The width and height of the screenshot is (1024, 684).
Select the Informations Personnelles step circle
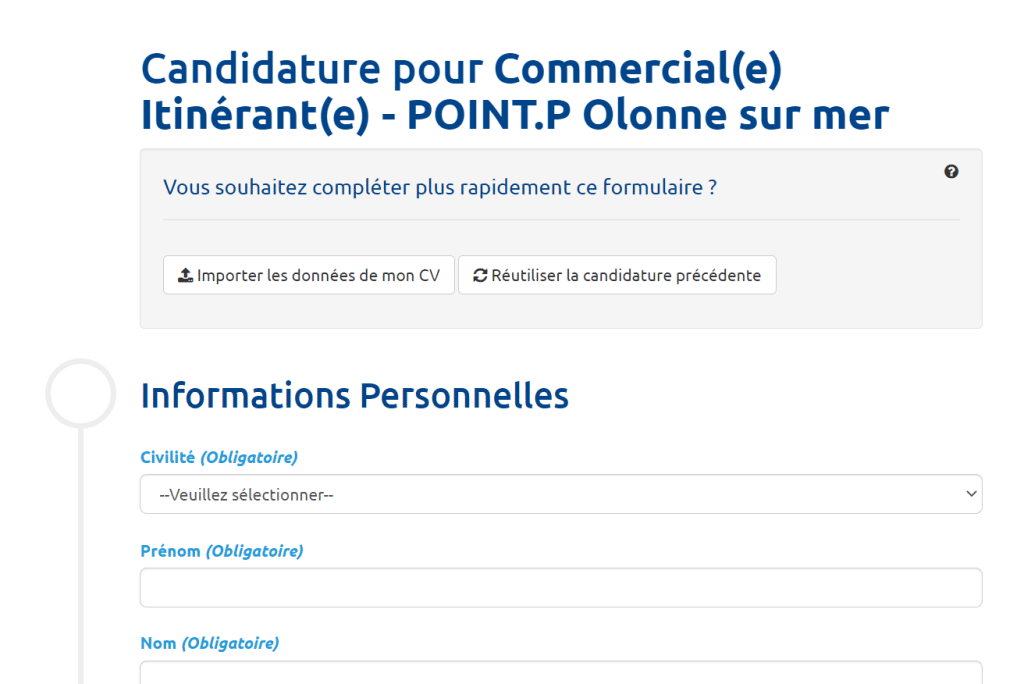[x=81, y=393]
